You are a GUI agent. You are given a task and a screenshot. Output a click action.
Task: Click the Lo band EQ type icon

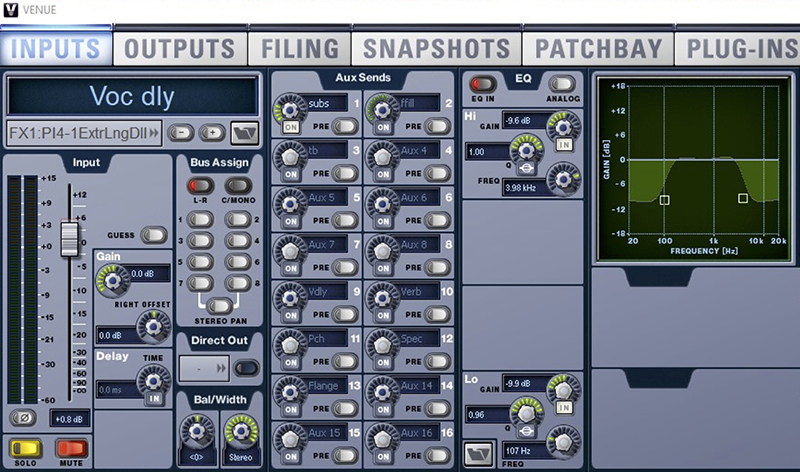point(526,431)
